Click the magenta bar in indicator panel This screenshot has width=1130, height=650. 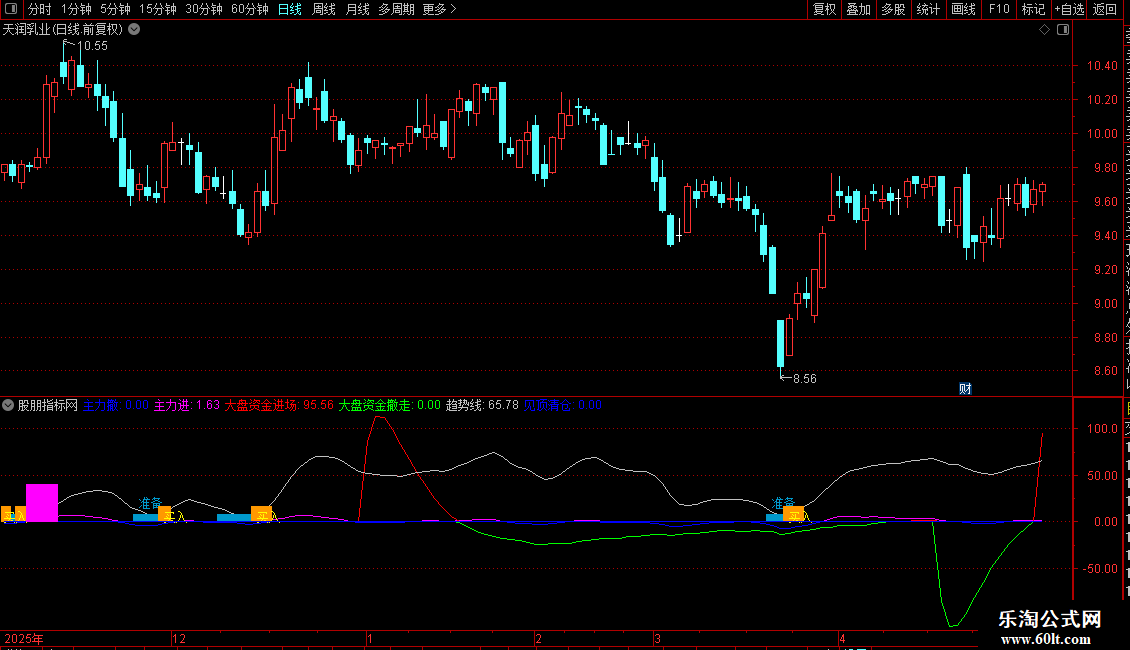[x=42, y=503]
